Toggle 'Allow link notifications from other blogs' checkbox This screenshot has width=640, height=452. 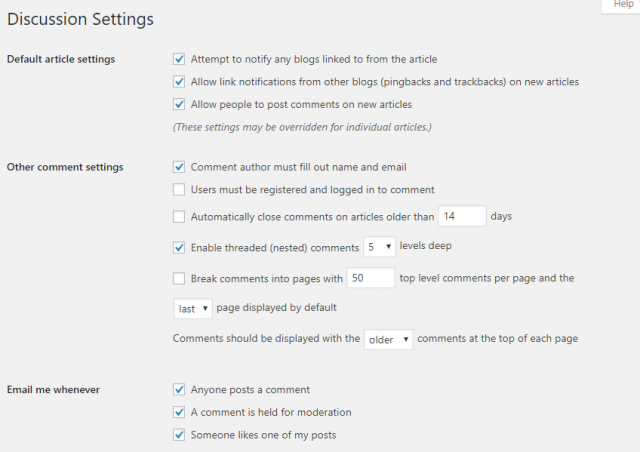pyautogui.click(x=179, y=82)
